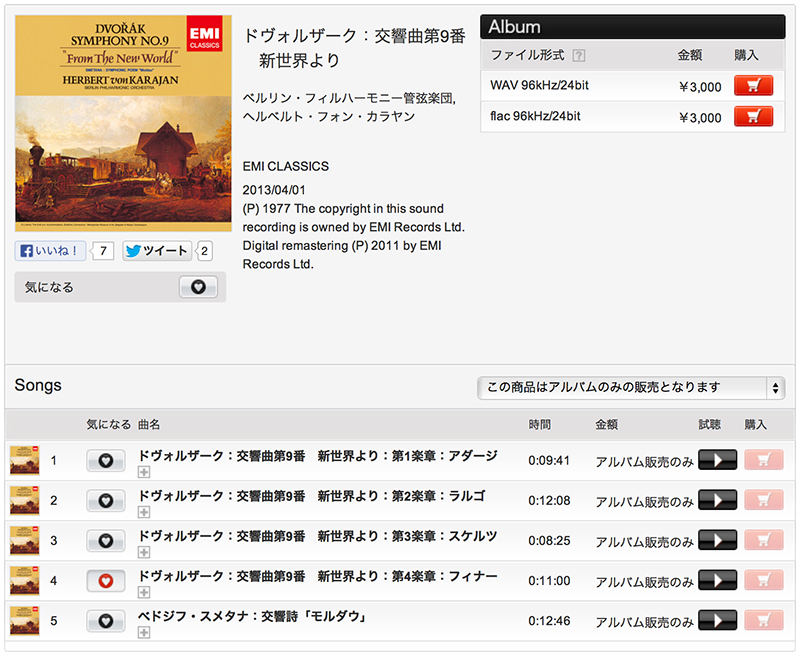Expand plus details under モルダウ track
Image resolution: width=800 pixels, height=656 pixels.
[144, 633]
